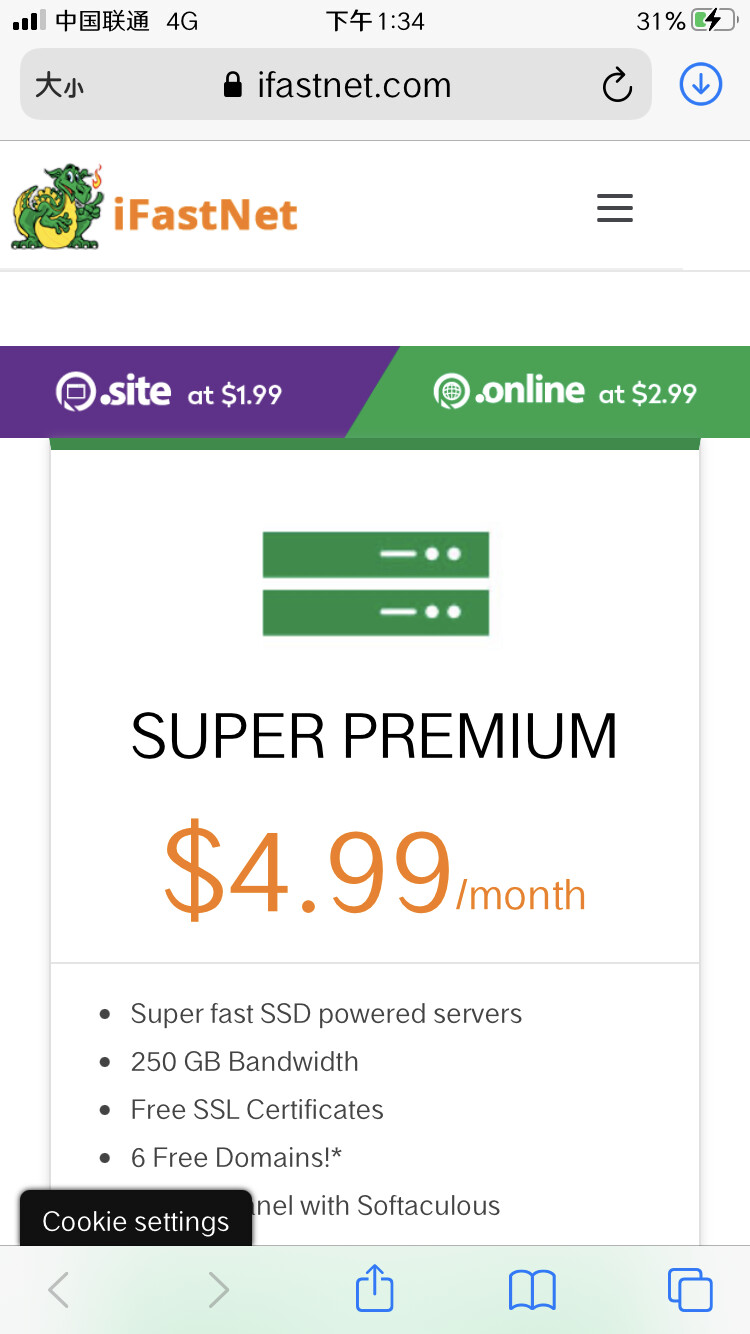Tap iFastNet orange brand text

click(205, 214)
